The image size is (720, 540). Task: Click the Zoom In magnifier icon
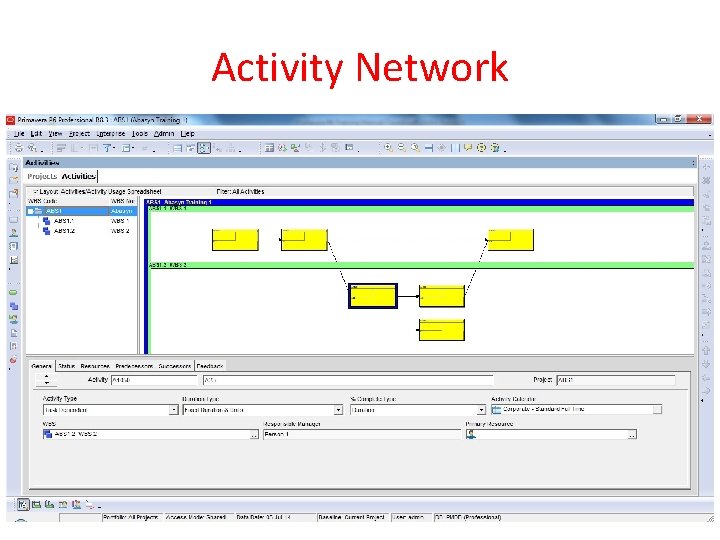(388, 147)
